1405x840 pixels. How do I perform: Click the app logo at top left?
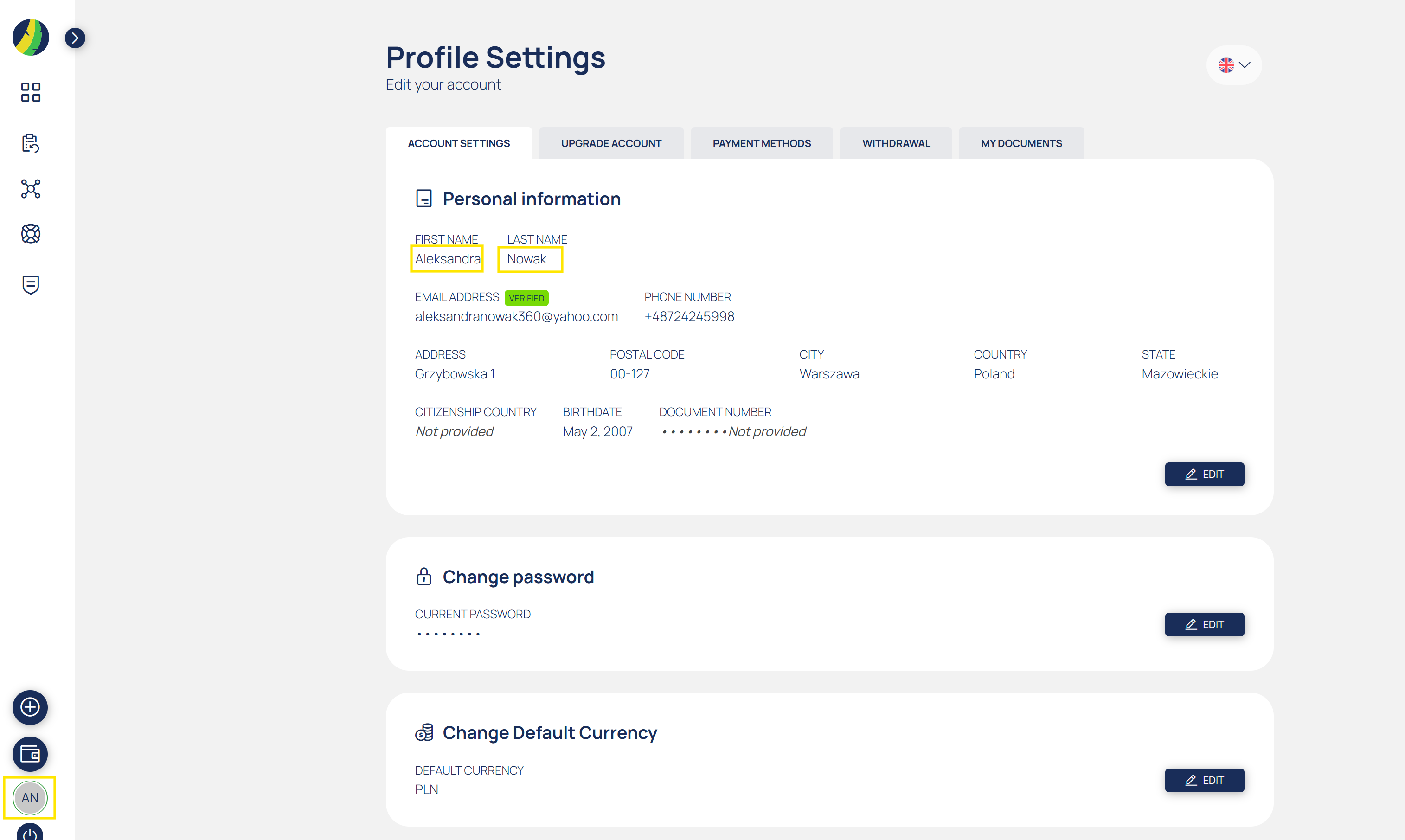tap(31, 38)
